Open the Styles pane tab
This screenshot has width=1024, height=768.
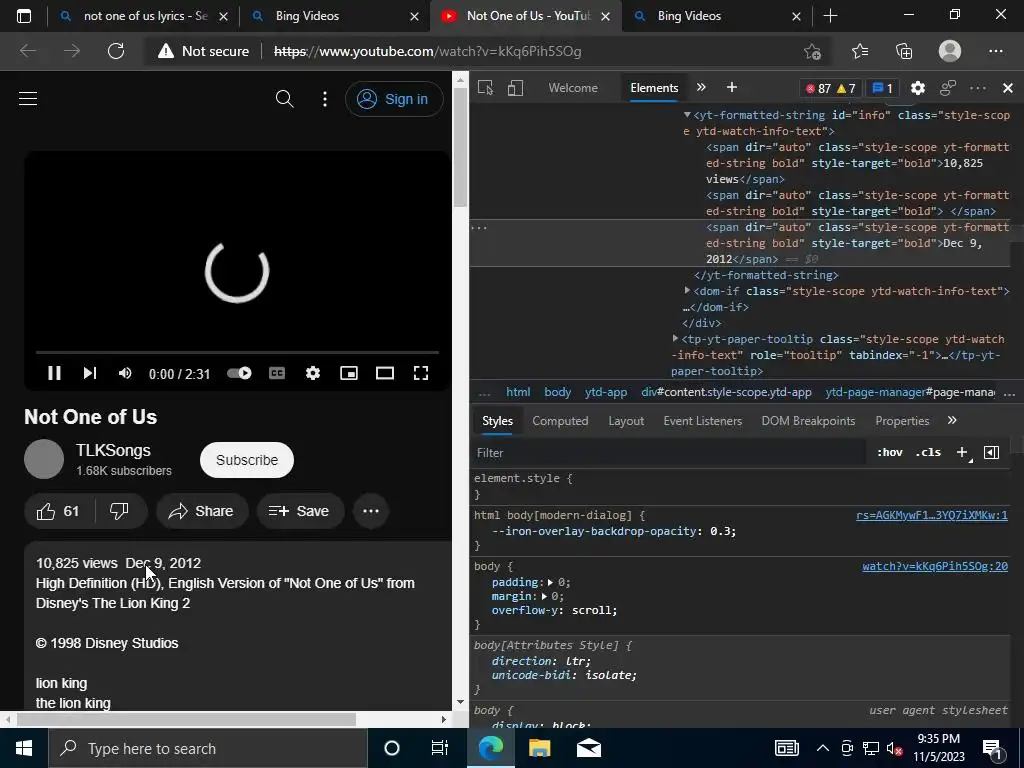pos(497,421)
